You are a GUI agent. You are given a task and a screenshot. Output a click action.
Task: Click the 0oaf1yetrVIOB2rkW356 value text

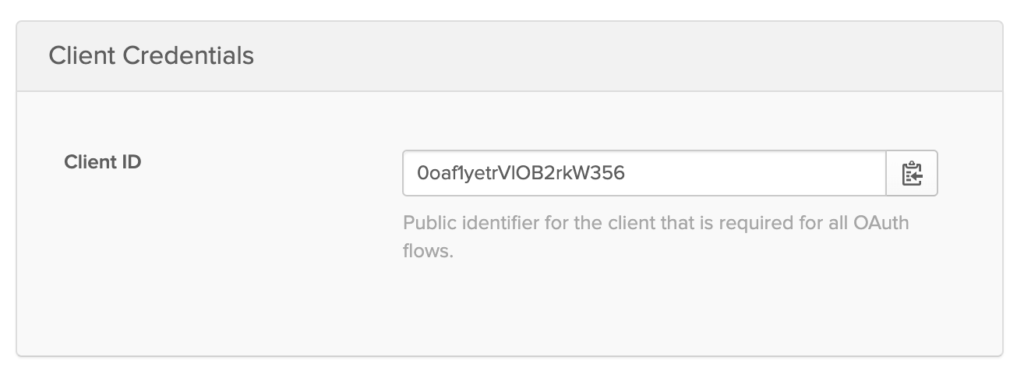coord(521,173)
